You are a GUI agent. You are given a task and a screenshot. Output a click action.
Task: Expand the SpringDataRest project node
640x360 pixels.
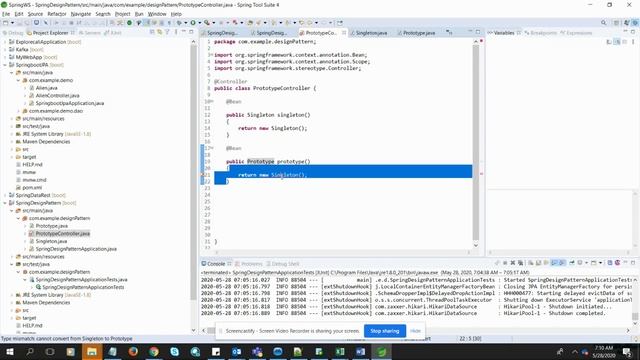[x=5, y=195]
